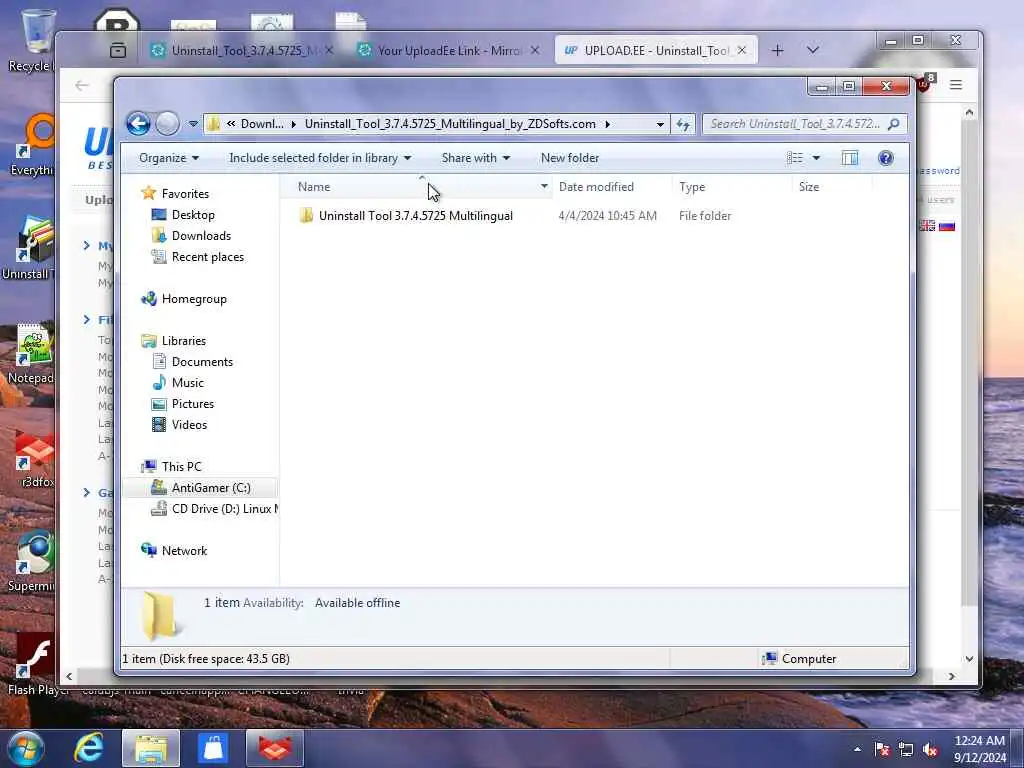Open AntiGamer (C:) drive
1024x768 pixels.
(211, 488)
